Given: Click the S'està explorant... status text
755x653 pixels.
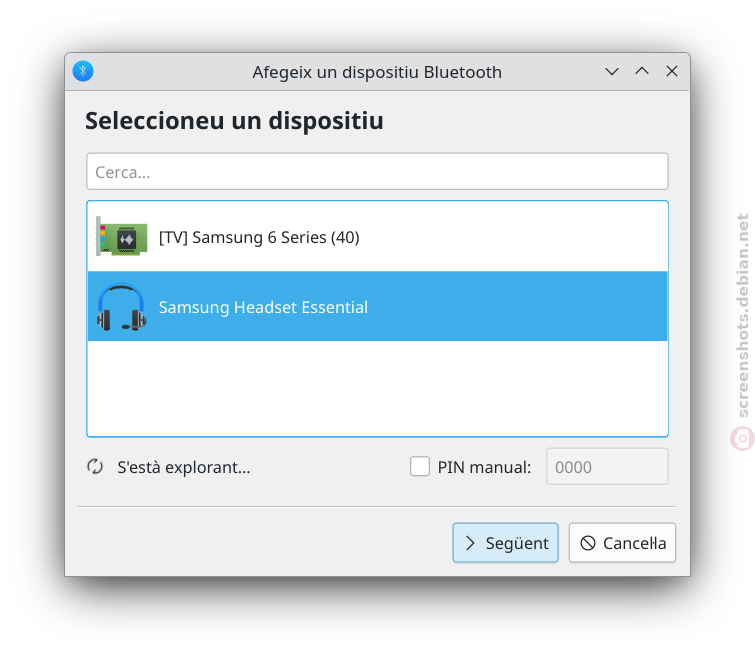Looking at the screenshot, I should pos(184,467).
